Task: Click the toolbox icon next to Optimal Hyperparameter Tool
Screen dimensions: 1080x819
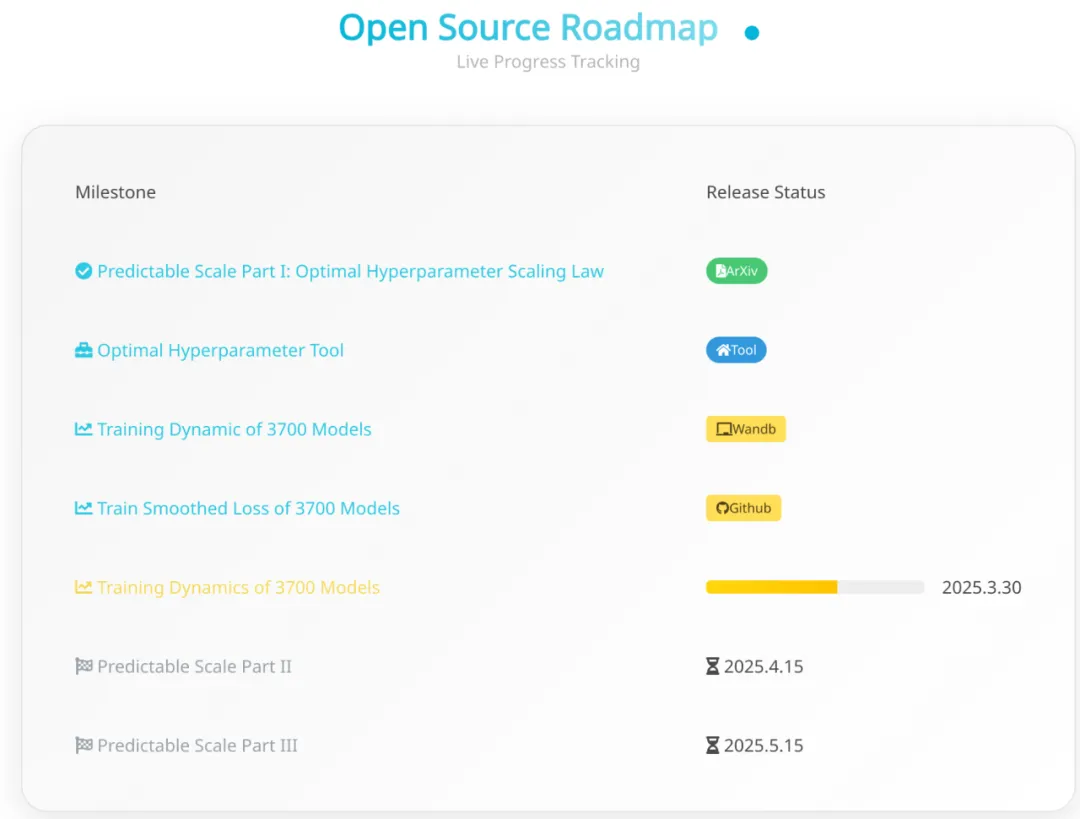Action: 83,350
